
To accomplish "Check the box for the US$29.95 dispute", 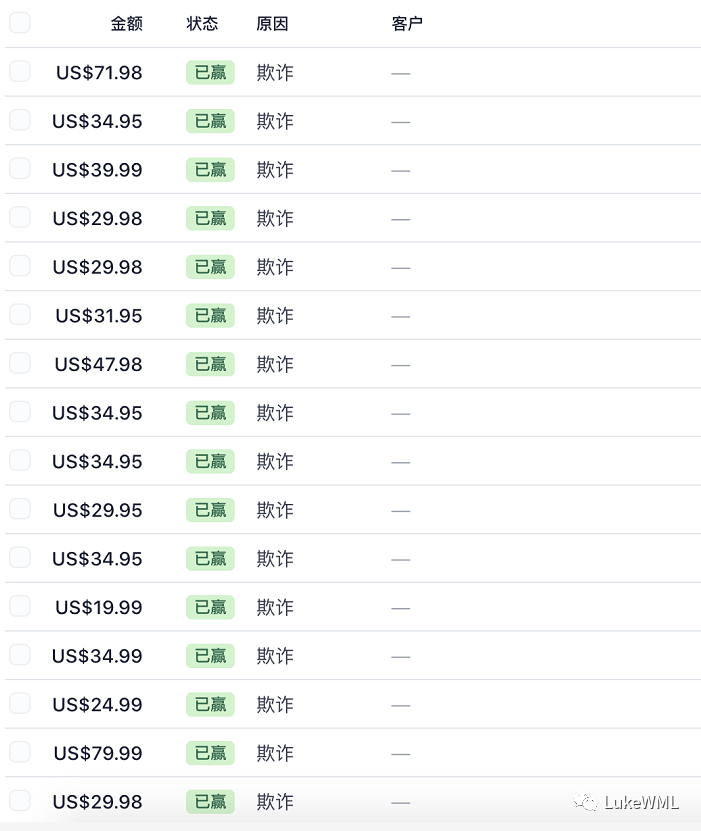I will [20, 509].
